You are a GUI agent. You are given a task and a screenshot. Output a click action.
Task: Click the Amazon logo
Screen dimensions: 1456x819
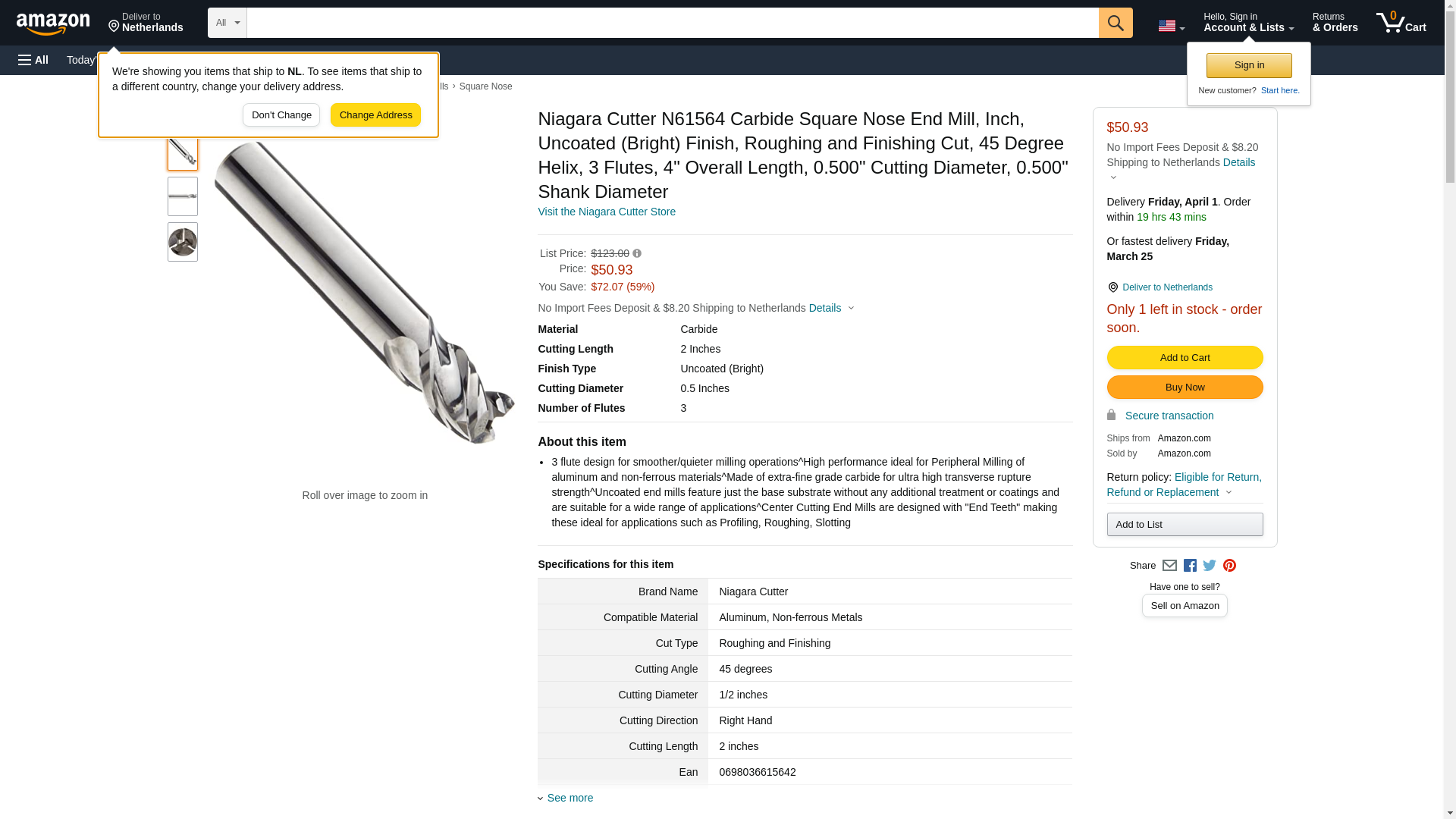(53, 24)
